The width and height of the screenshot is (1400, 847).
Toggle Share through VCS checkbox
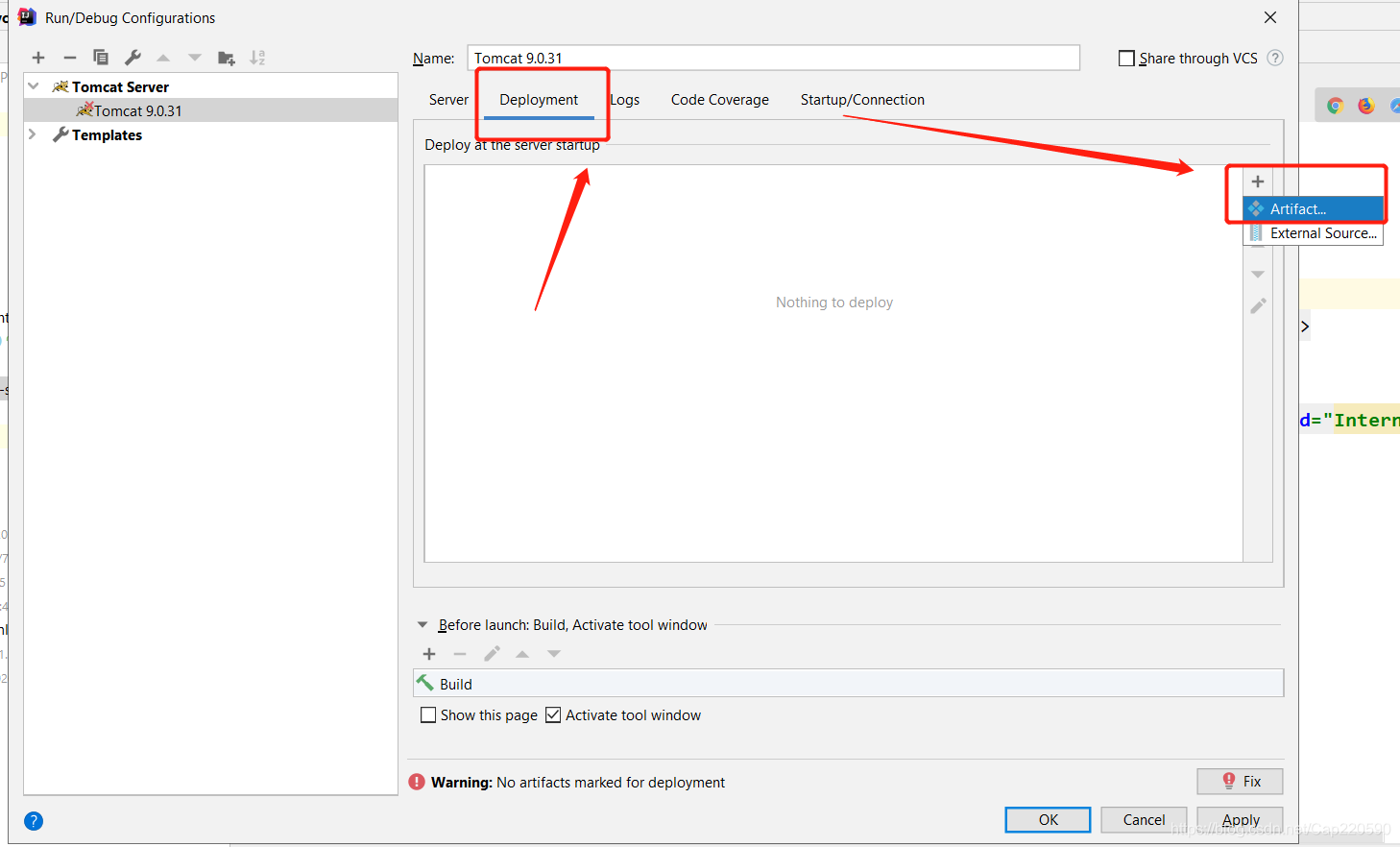coord(1127,59)
